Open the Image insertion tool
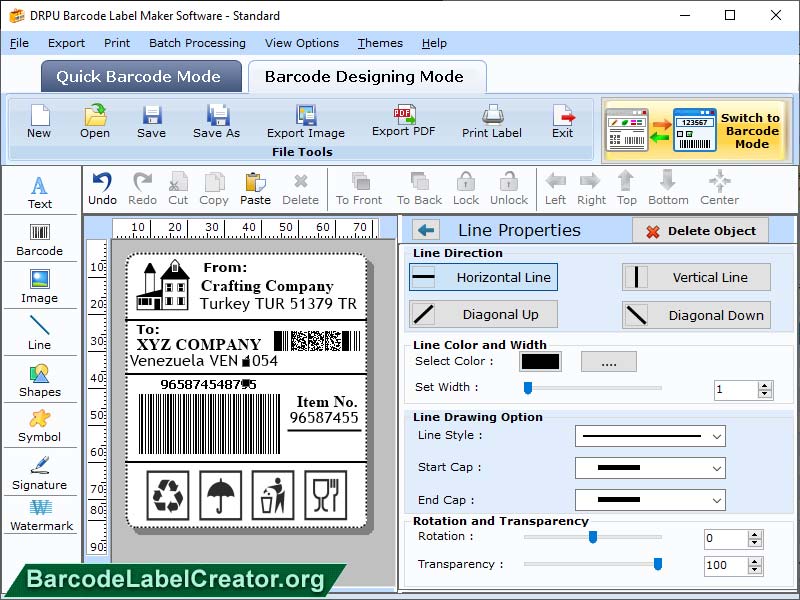 click(40, 288)
